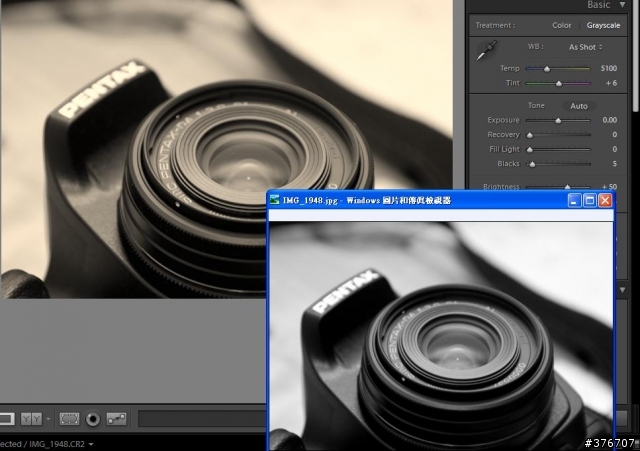
Task: Open the WB As Shot preset dropdown
Action: pos(586,47)
